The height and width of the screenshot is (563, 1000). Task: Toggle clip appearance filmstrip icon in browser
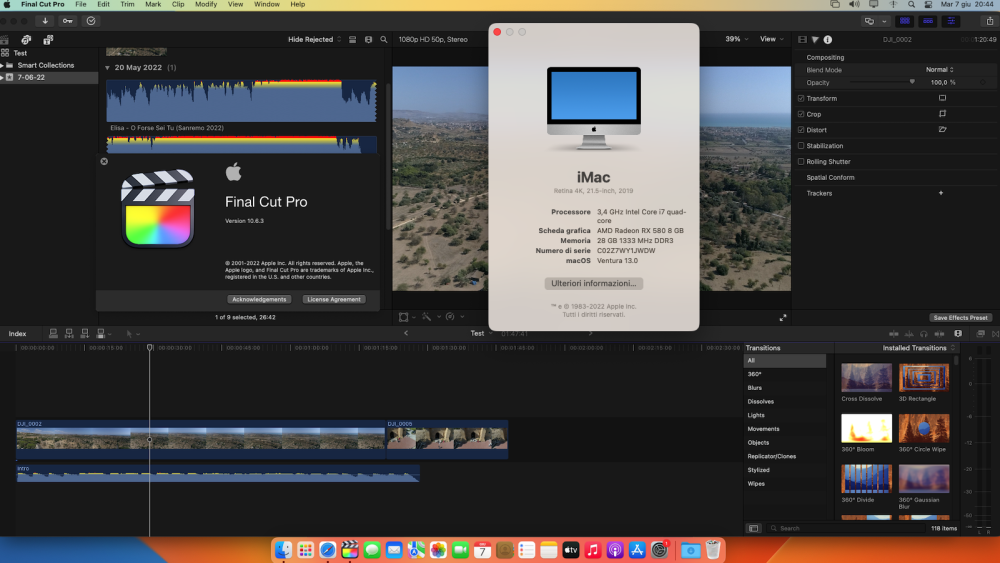[x=368, y=40]
